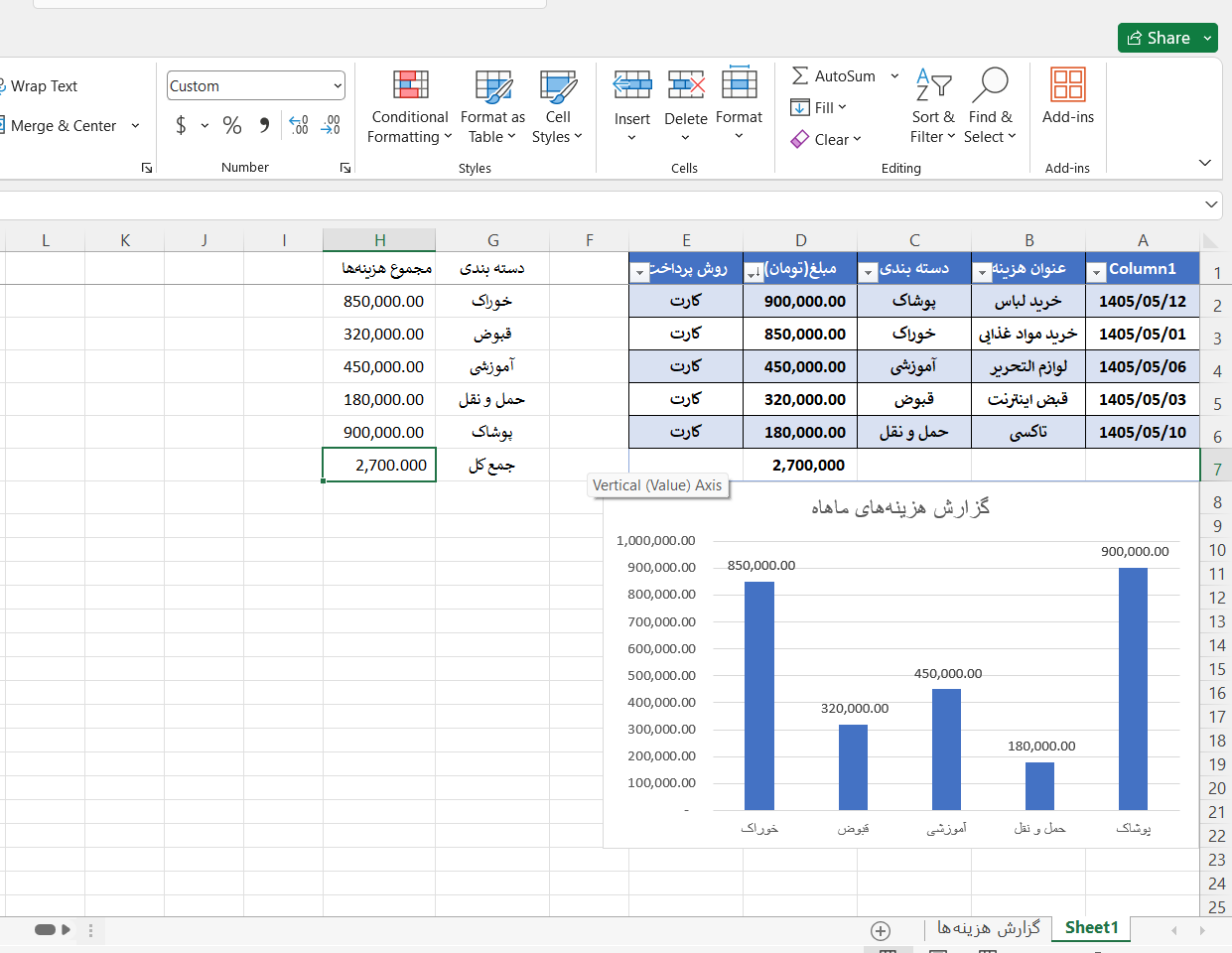
Task: Open Share button dropdown arrow
Action: [x=1208, y=38]
